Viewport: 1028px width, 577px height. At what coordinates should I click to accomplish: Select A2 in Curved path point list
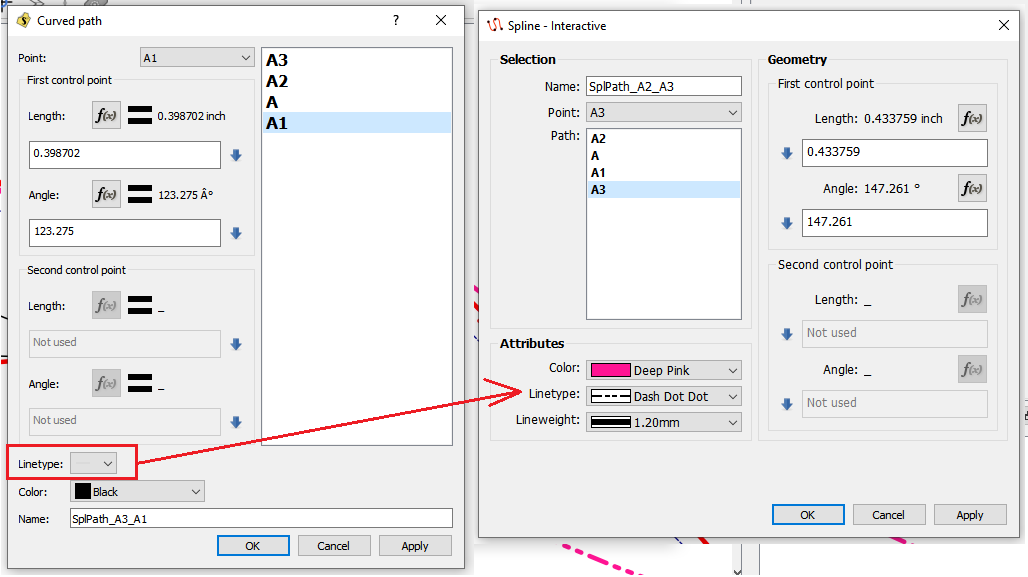pos(277,81)
